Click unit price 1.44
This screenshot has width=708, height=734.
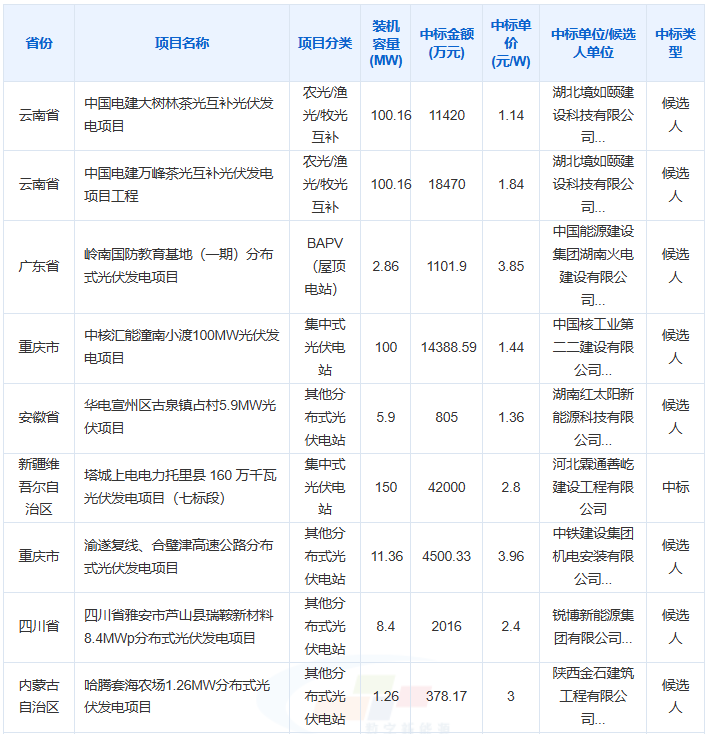[511, 347]
